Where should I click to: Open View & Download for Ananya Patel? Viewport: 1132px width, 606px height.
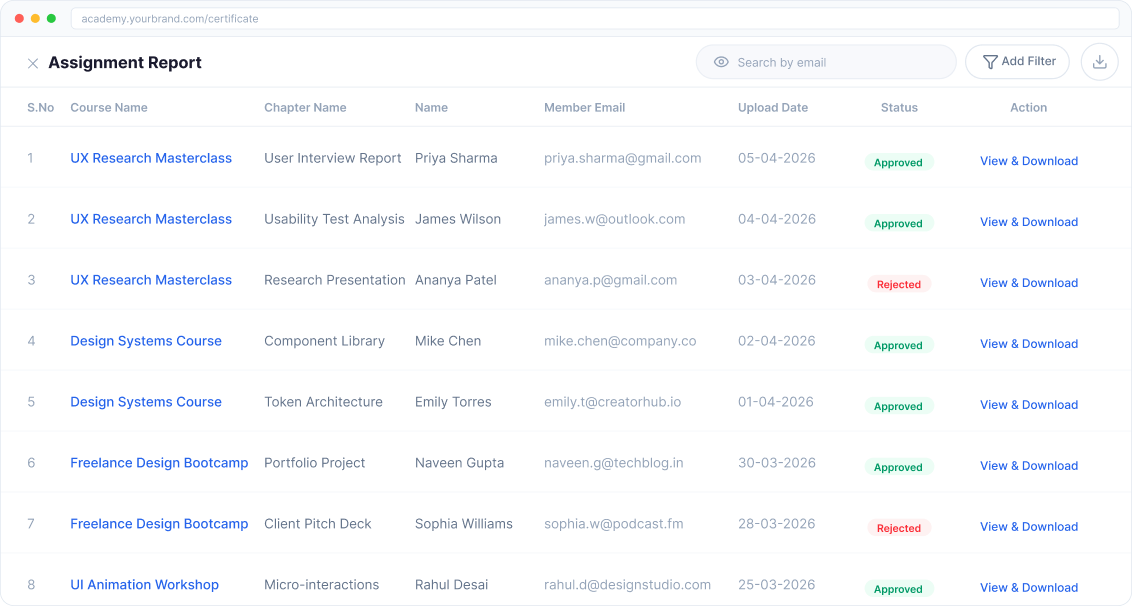point(1028,283)
